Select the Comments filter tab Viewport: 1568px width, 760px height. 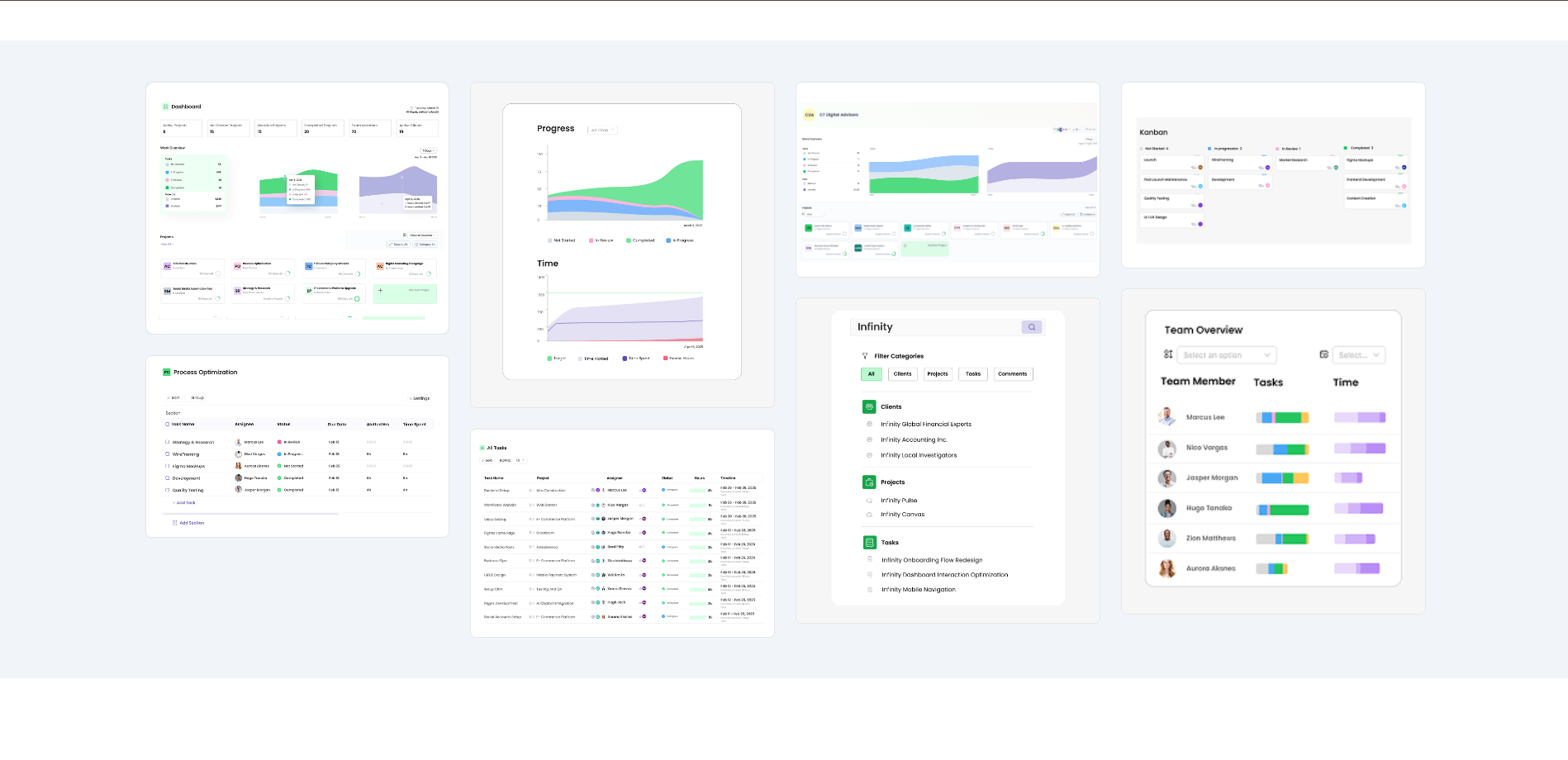1012,373
